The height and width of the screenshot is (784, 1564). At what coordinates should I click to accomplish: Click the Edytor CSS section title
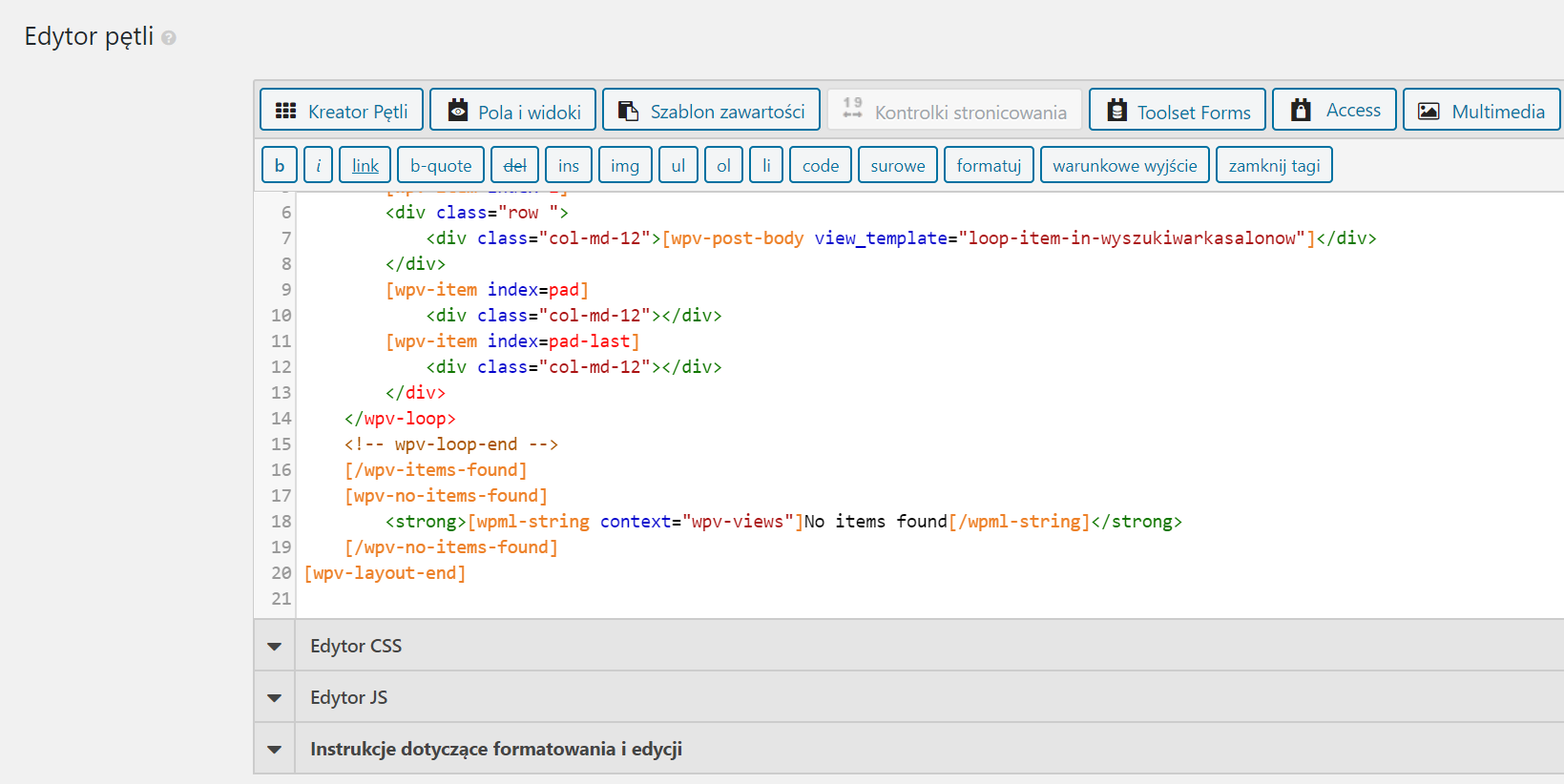[x=356, y=646]
